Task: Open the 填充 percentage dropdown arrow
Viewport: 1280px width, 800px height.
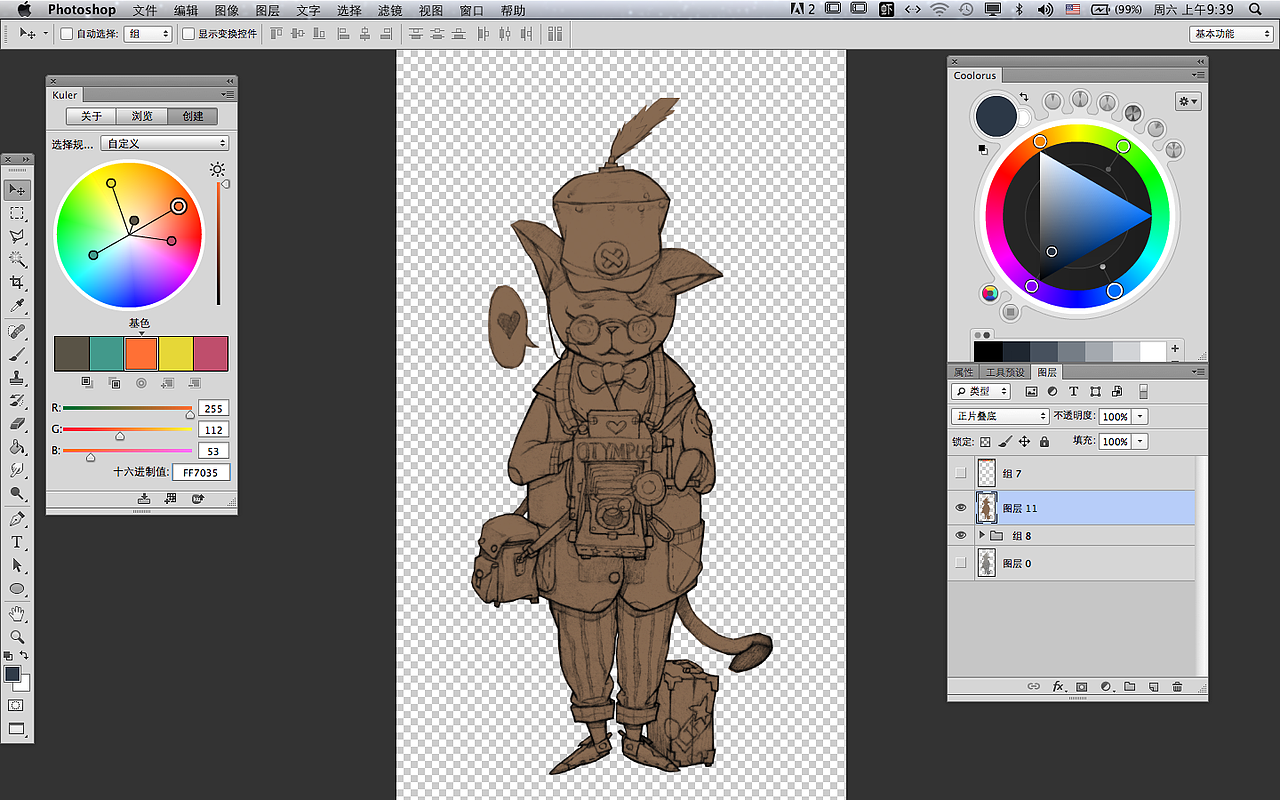Action: pyautogui.click(x=1141, y=441)
